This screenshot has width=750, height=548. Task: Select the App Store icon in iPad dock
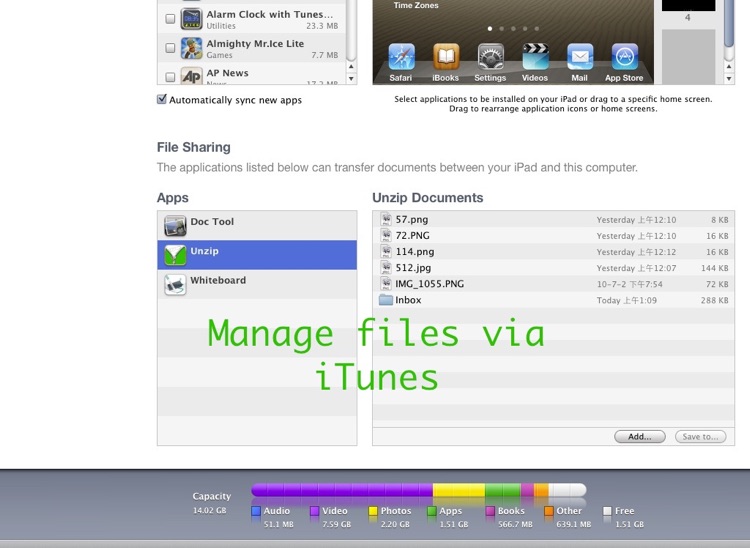pyautogui.click(x=624, y=57)
